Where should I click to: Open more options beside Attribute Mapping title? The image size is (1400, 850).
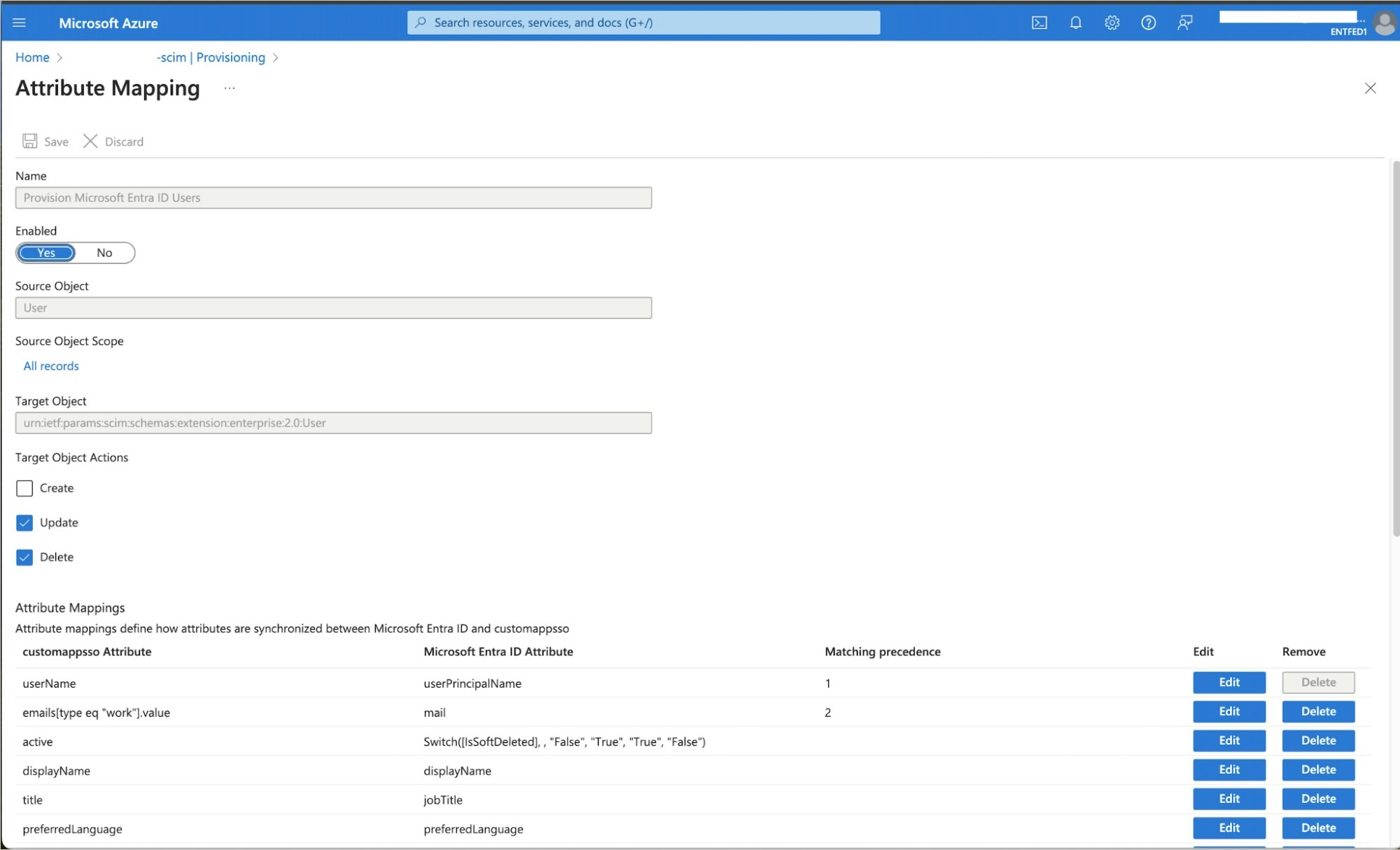click(228, 88)
